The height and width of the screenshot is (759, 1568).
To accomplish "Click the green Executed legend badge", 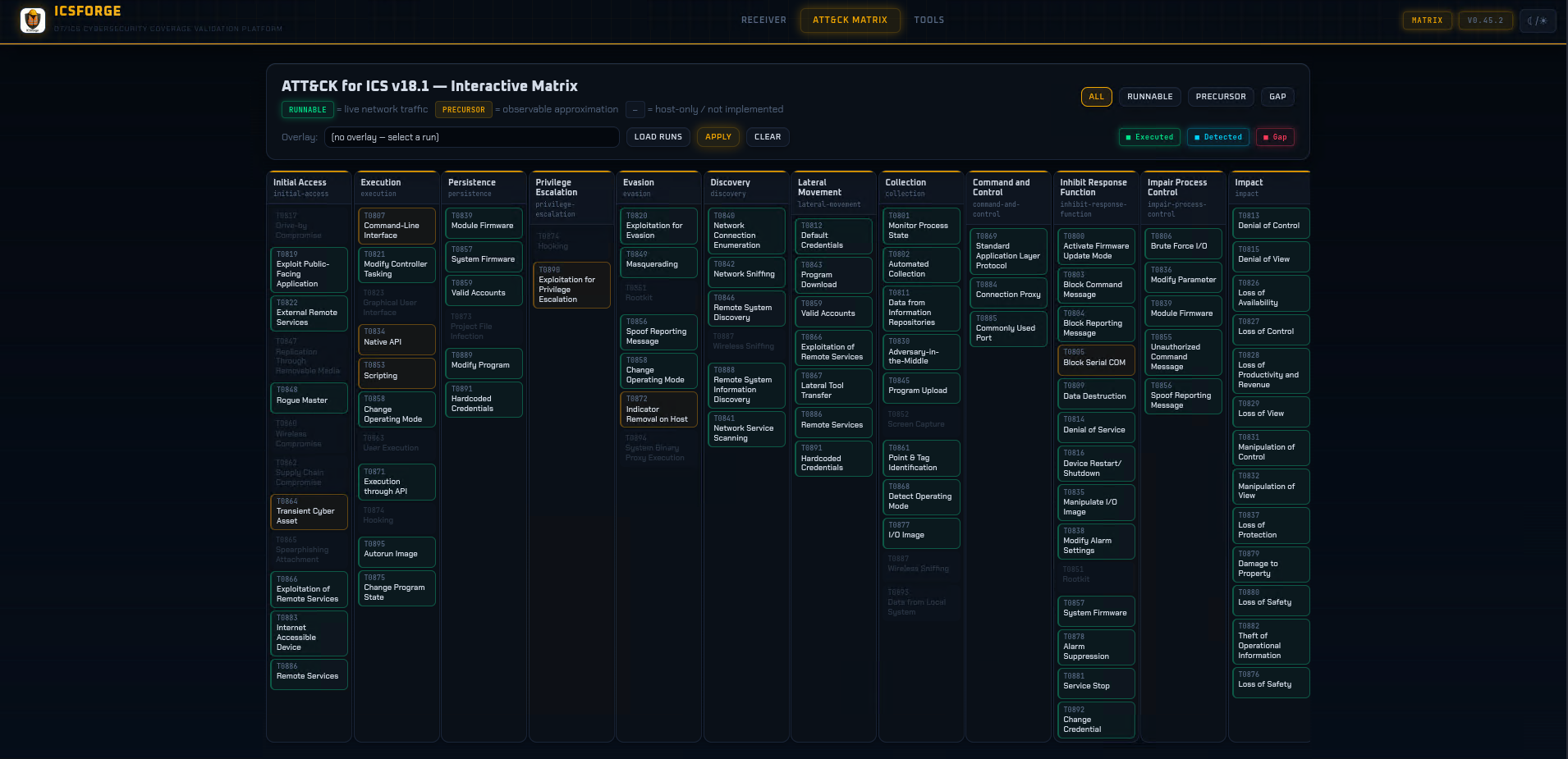I will [1149, 137].
